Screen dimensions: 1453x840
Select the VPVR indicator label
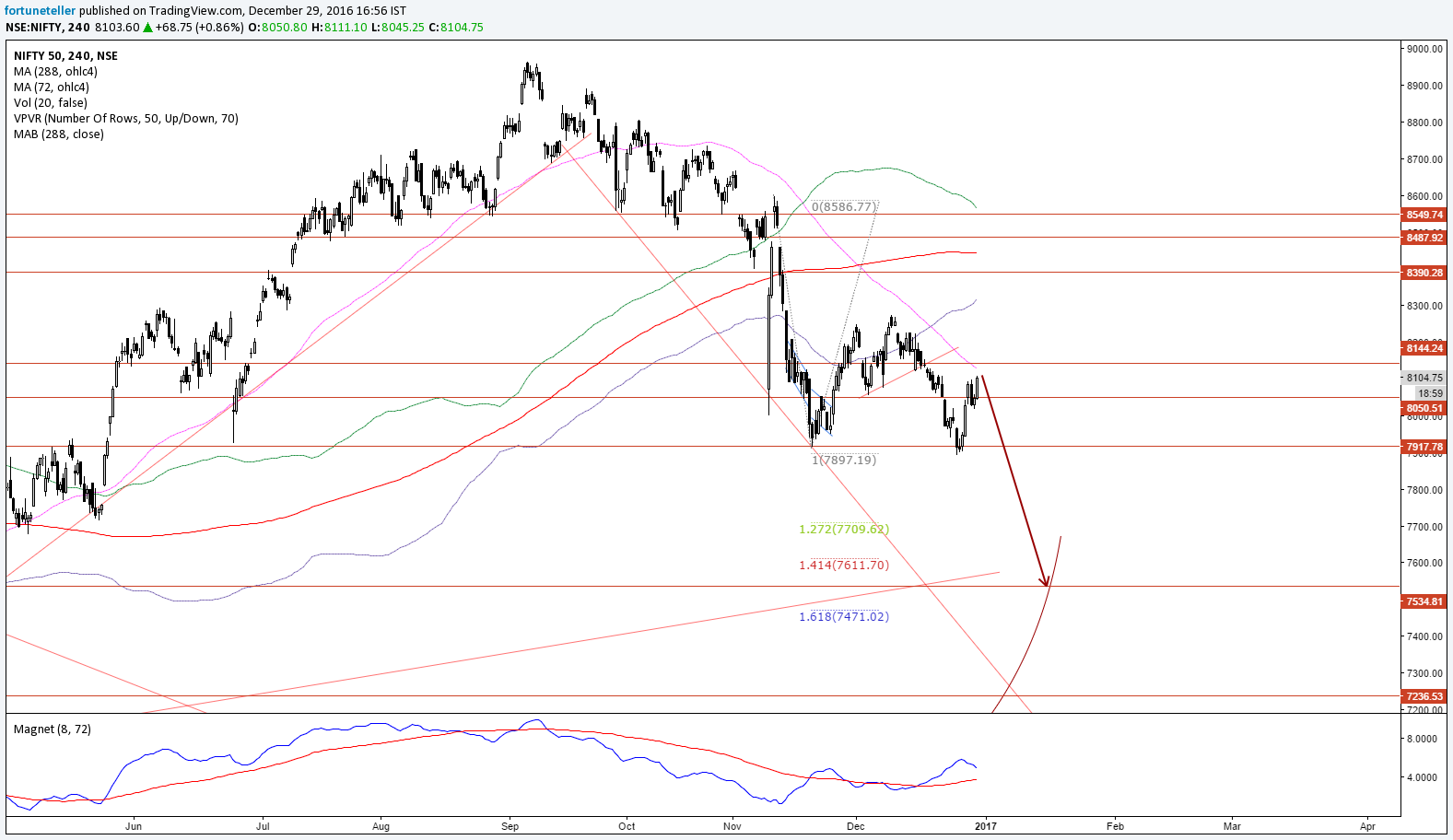[x=126, y=119]
